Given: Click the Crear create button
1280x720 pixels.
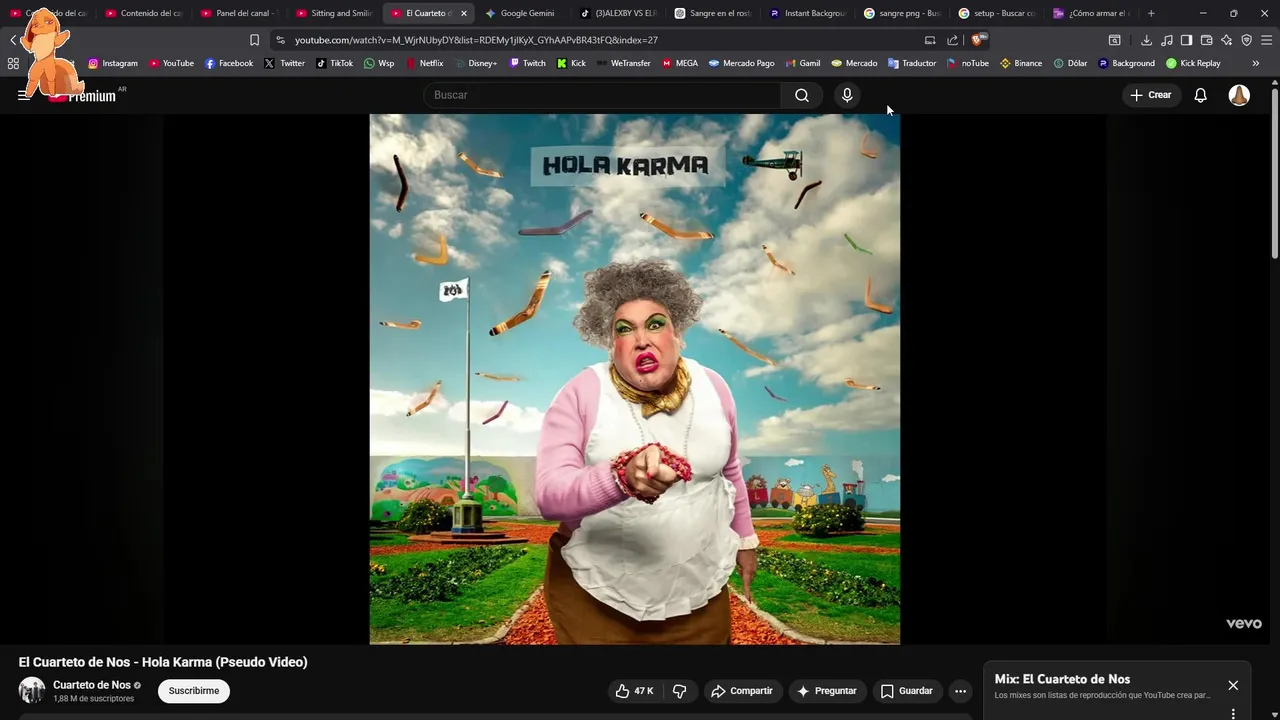Looking at the screenshot, I should [x=1151, y=95].
